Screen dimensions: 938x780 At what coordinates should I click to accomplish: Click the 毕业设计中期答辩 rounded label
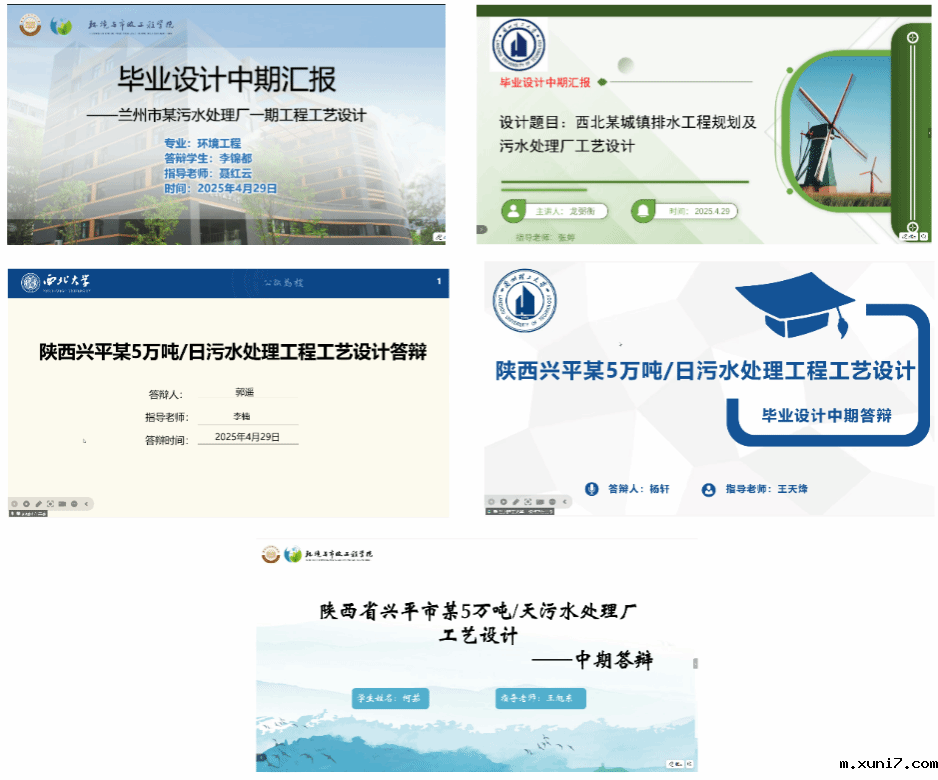(825, 415)
